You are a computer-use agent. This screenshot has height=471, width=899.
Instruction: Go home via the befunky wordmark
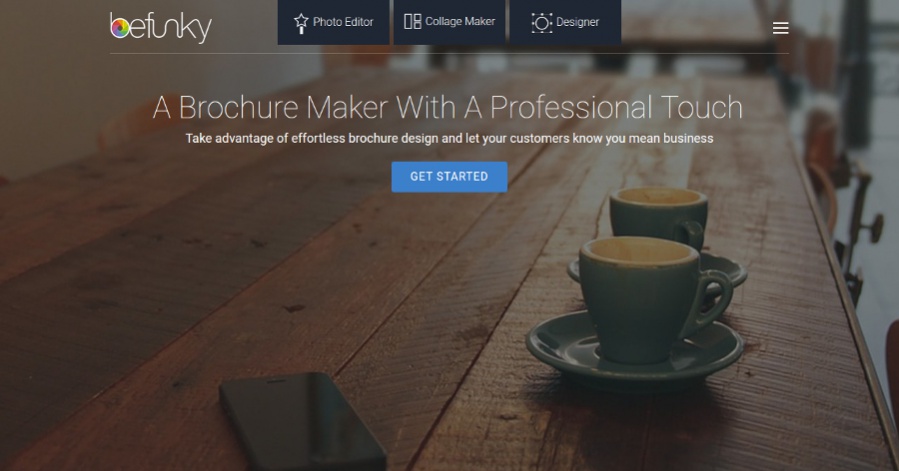coord(161,28)
